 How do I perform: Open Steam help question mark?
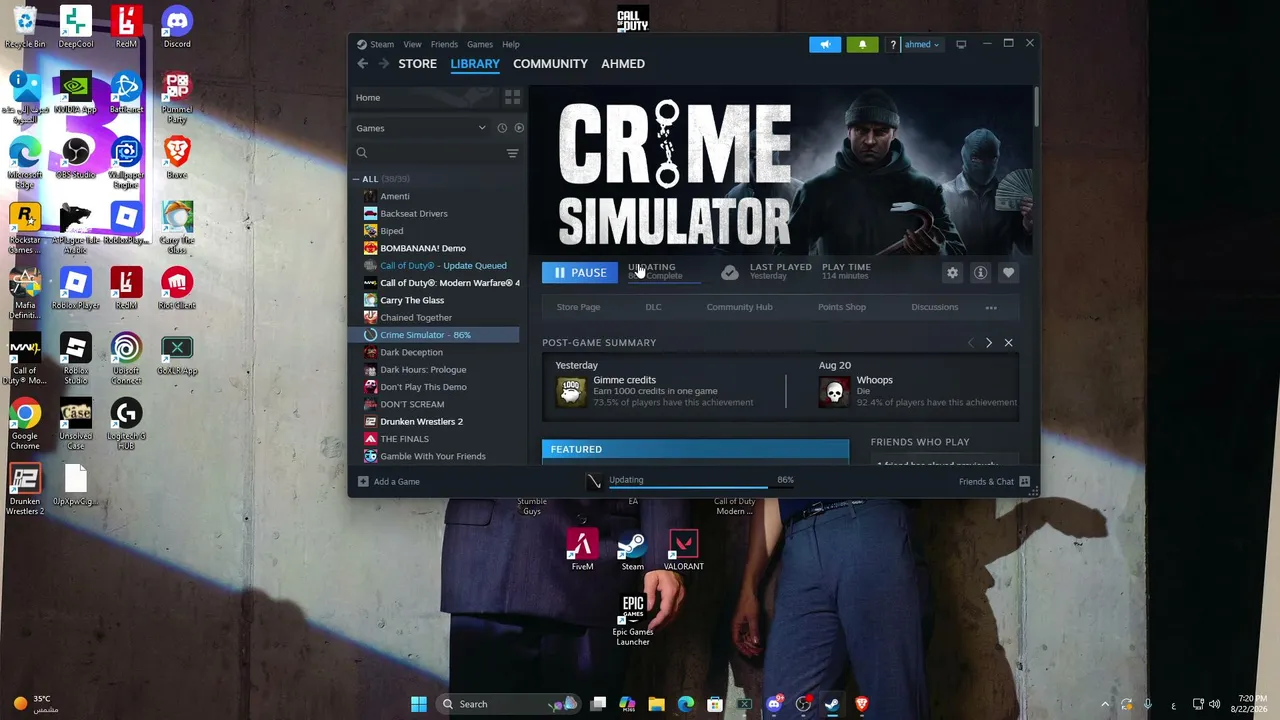[893, 45]
